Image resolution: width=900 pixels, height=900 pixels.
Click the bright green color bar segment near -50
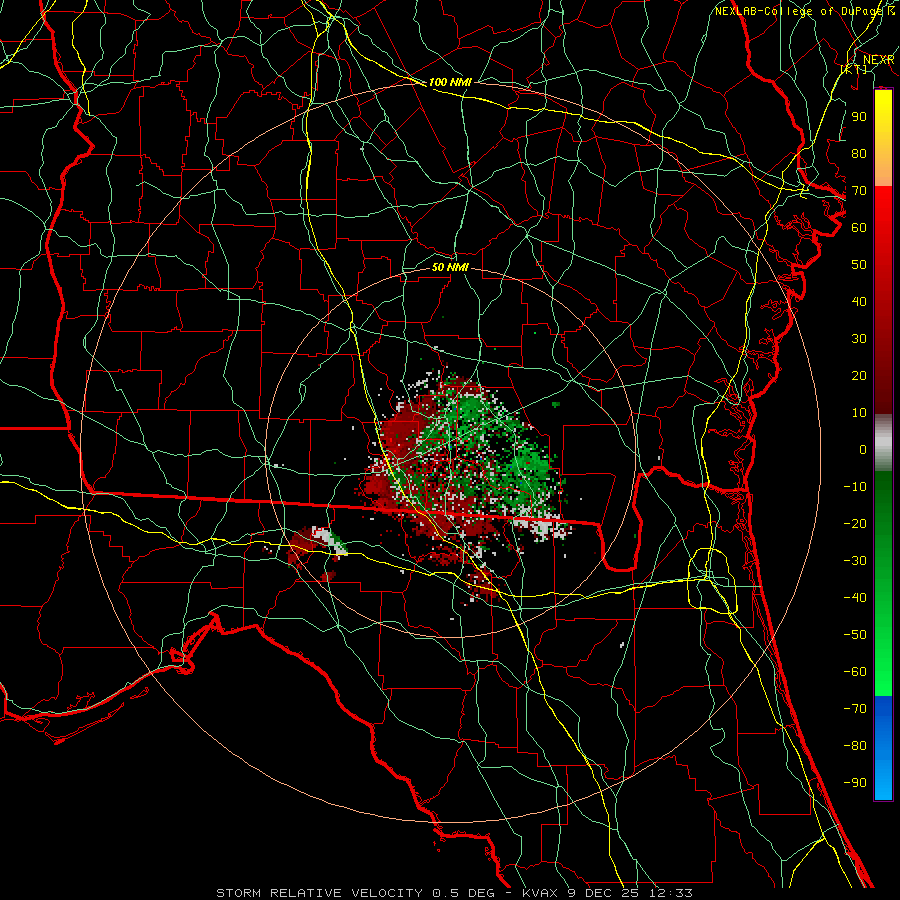pos(883,637)
